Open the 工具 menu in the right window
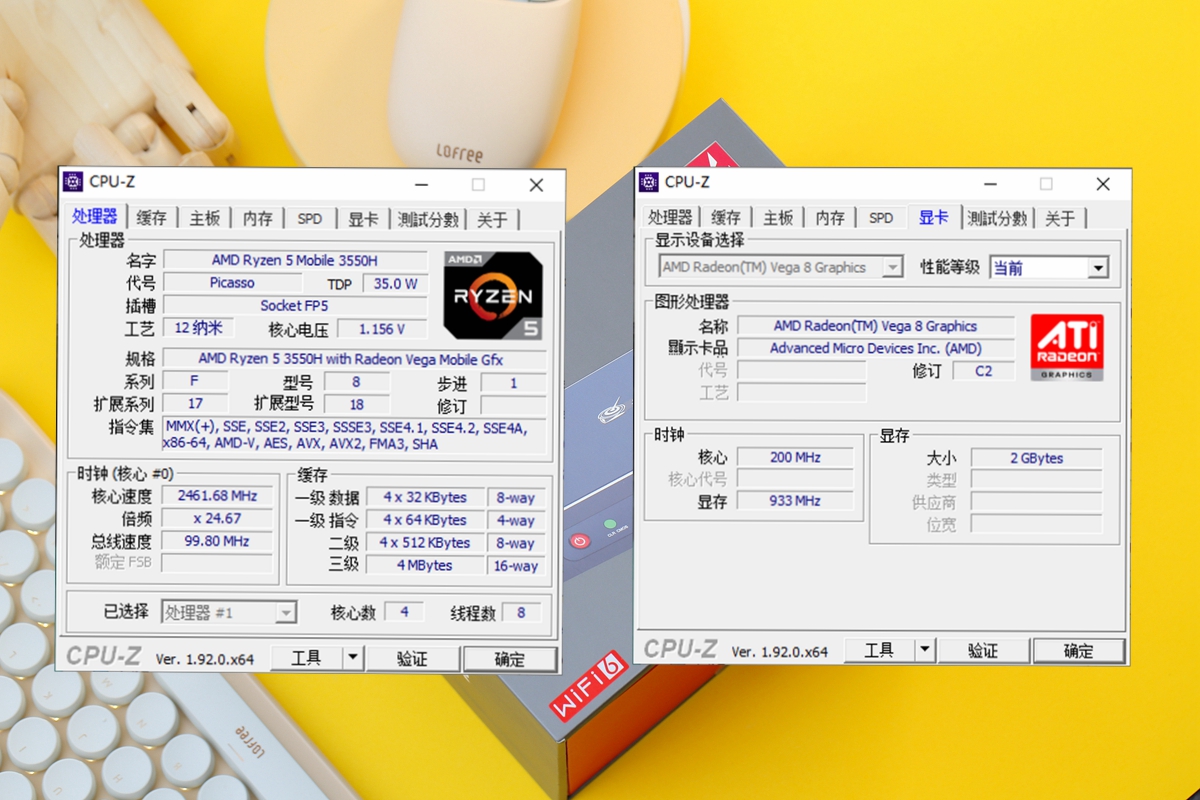 point(880,649)
